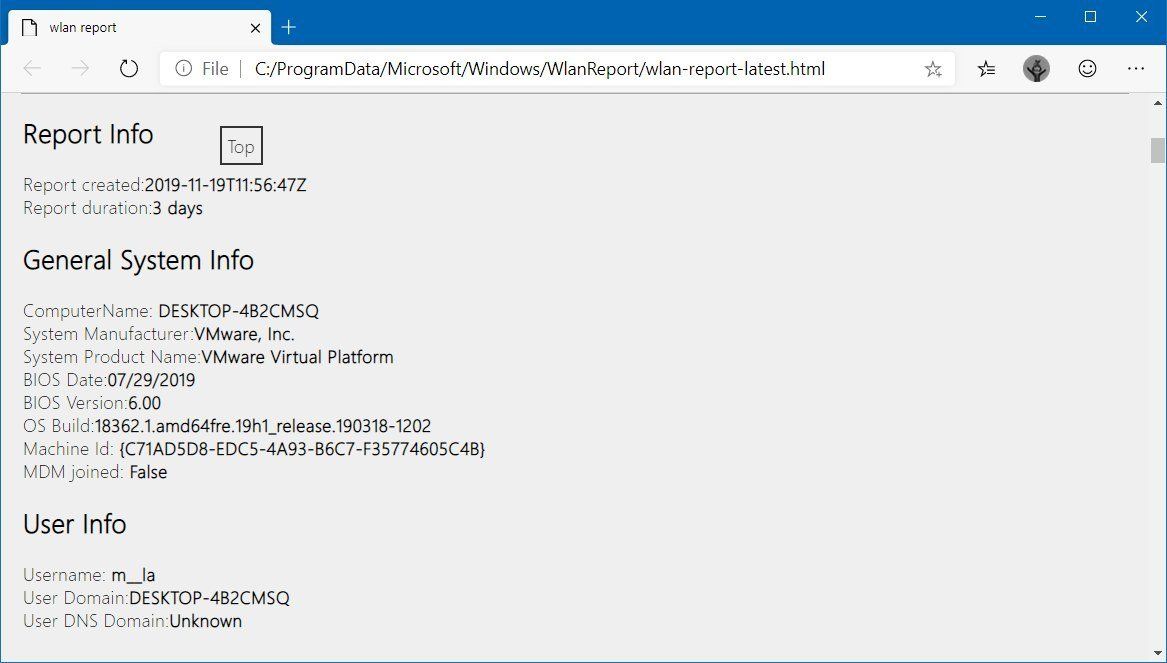Click the disabled Back navigation arrow
Screen dimensions: 1167x663
pos(32,68)
